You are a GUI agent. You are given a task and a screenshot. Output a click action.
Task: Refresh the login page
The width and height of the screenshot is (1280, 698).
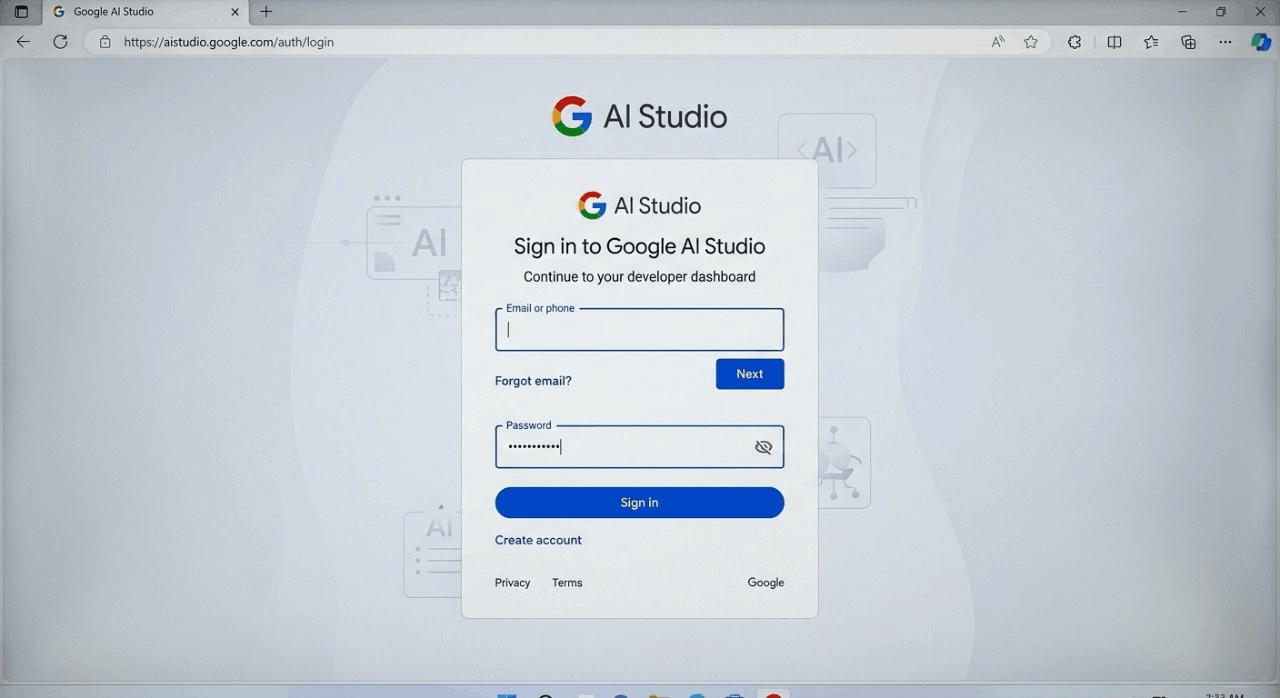click(60, 42)
